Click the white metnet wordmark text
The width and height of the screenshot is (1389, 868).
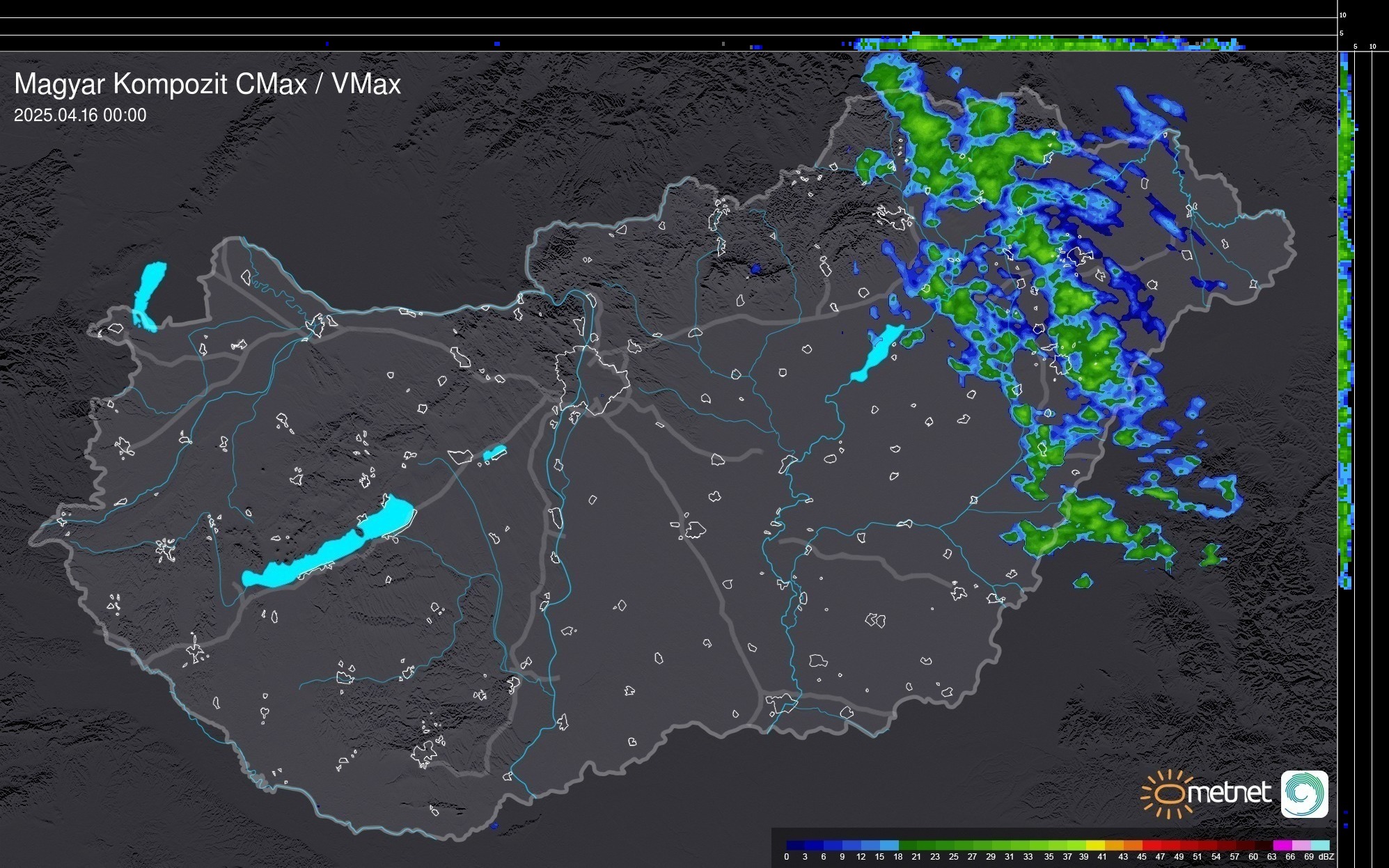tap(1228, 793)
